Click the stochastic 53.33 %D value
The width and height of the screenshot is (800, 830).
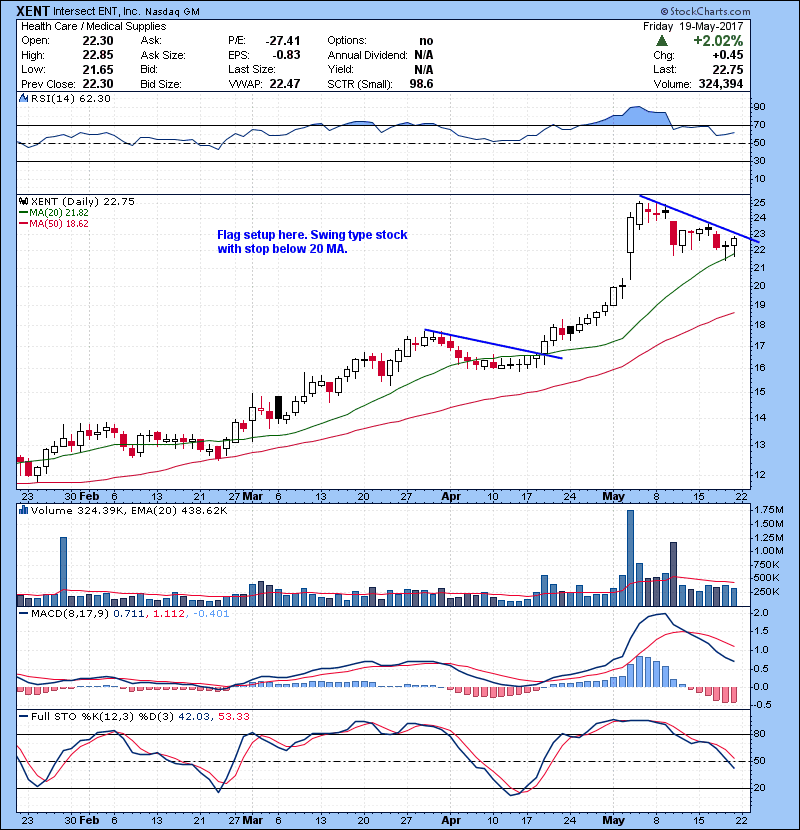click(233, 716)
